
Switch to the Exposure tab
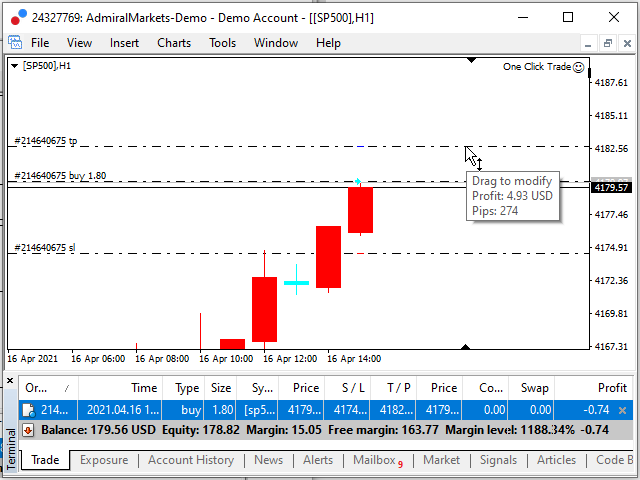104,460
